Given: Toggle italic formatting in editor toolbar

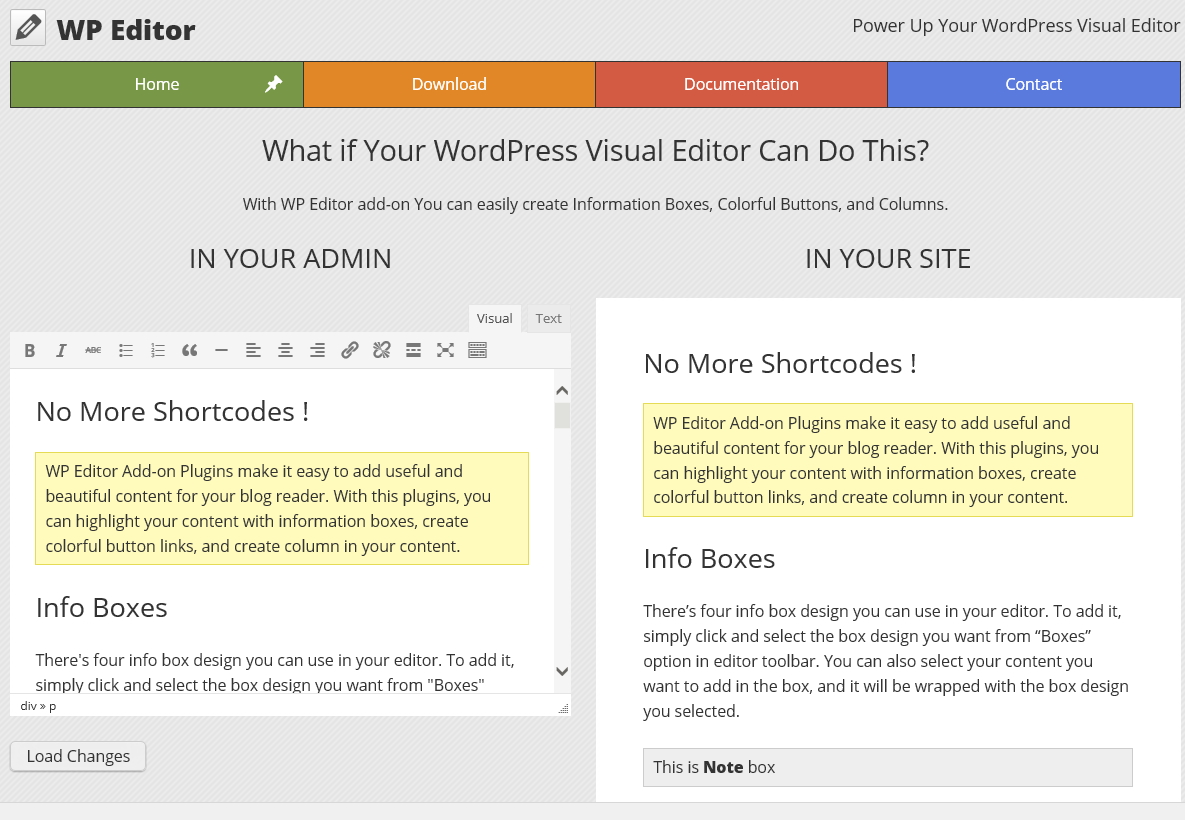Looking at the screenshot, I should (x=61, y=351).
